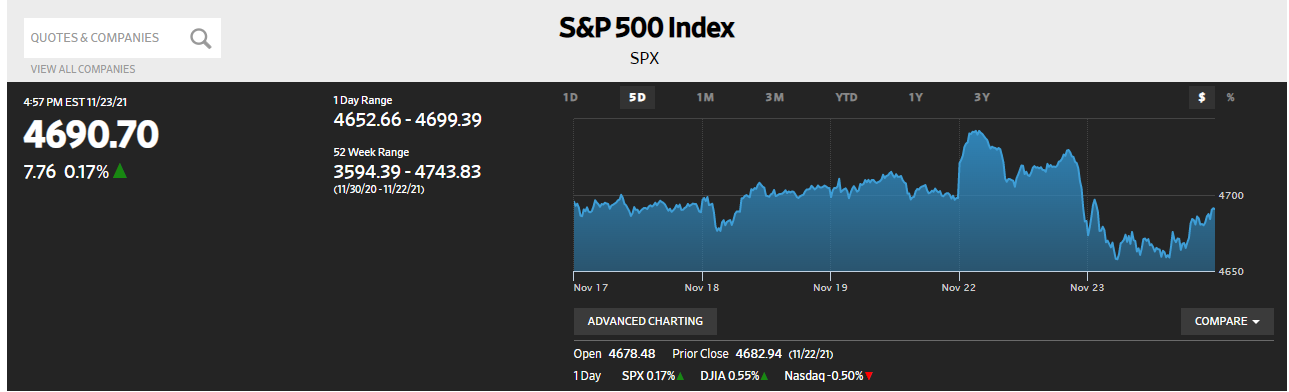The image size is (1289, 392).
Task: Switch chart to 1M range
Action: pos(705,97)
